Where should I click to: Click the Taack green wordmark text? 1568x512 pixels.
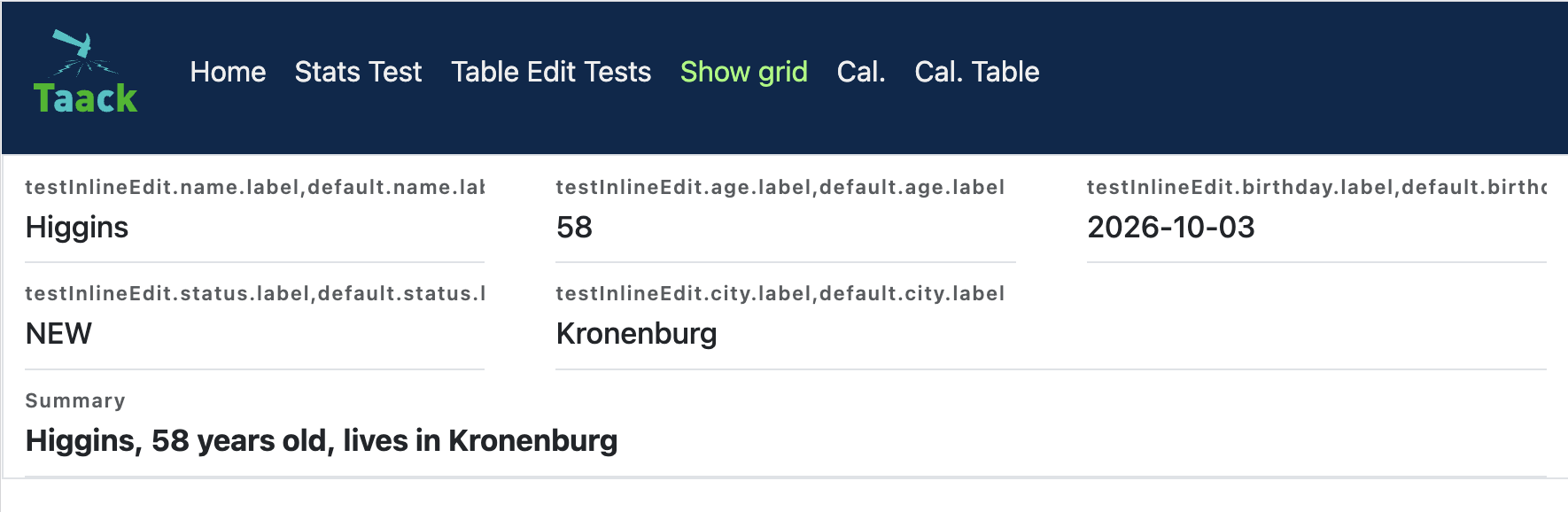pos(85,98)
